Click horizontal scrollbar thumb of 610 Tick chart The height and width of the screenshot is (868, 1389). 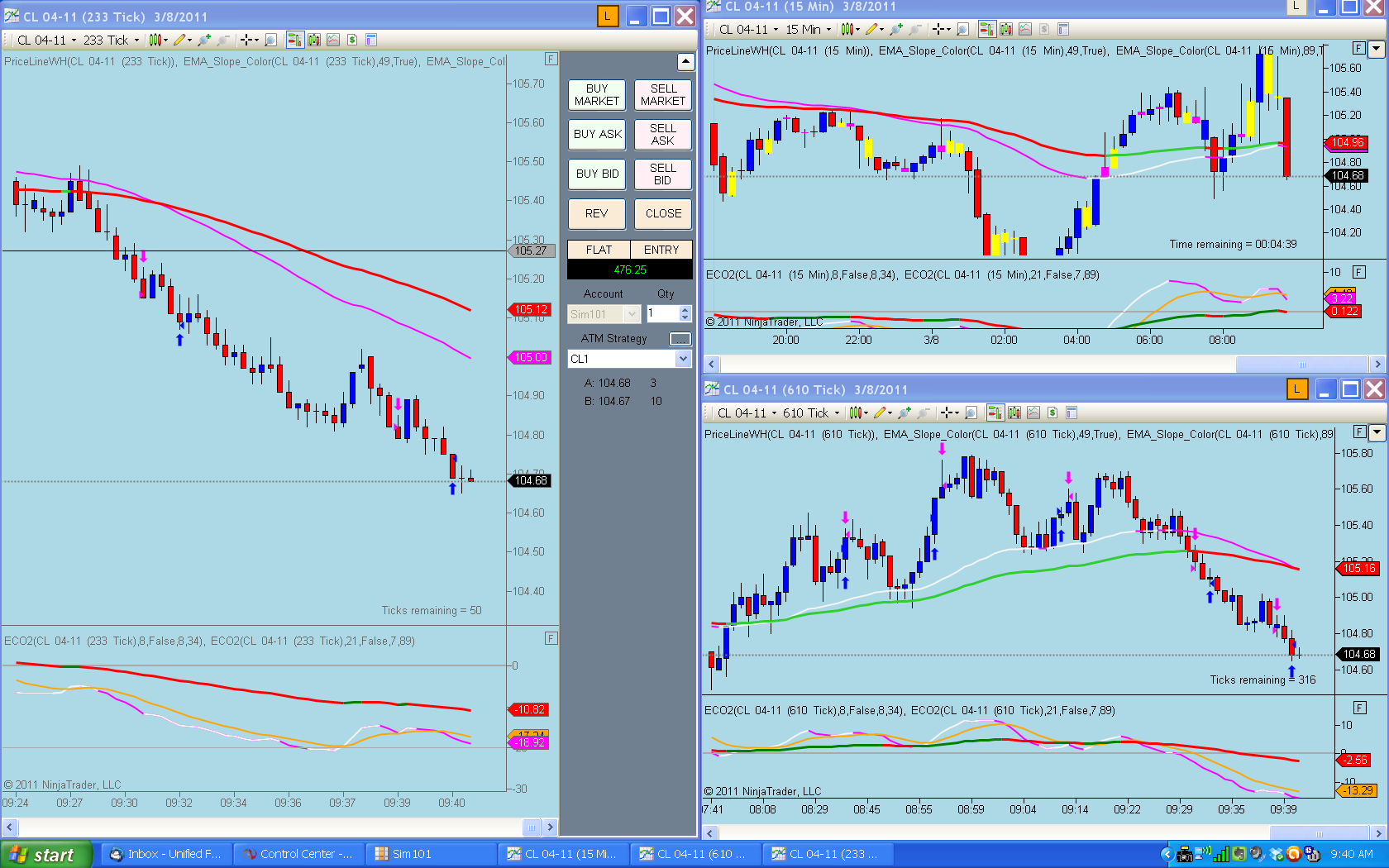[x=1320, y=833]
